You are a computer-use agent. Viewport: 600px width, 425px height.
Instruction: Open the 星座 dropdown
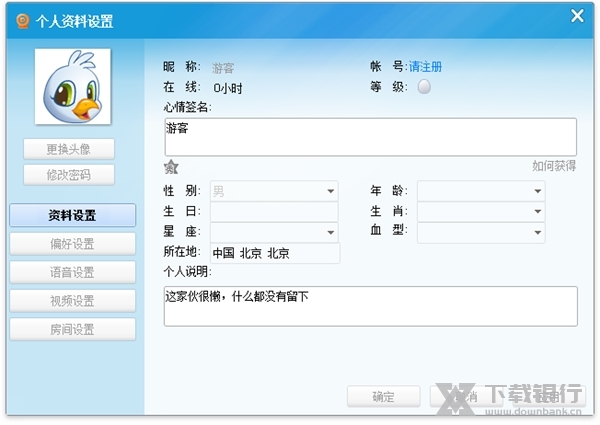pyautogui.click(x=274, y=233)
